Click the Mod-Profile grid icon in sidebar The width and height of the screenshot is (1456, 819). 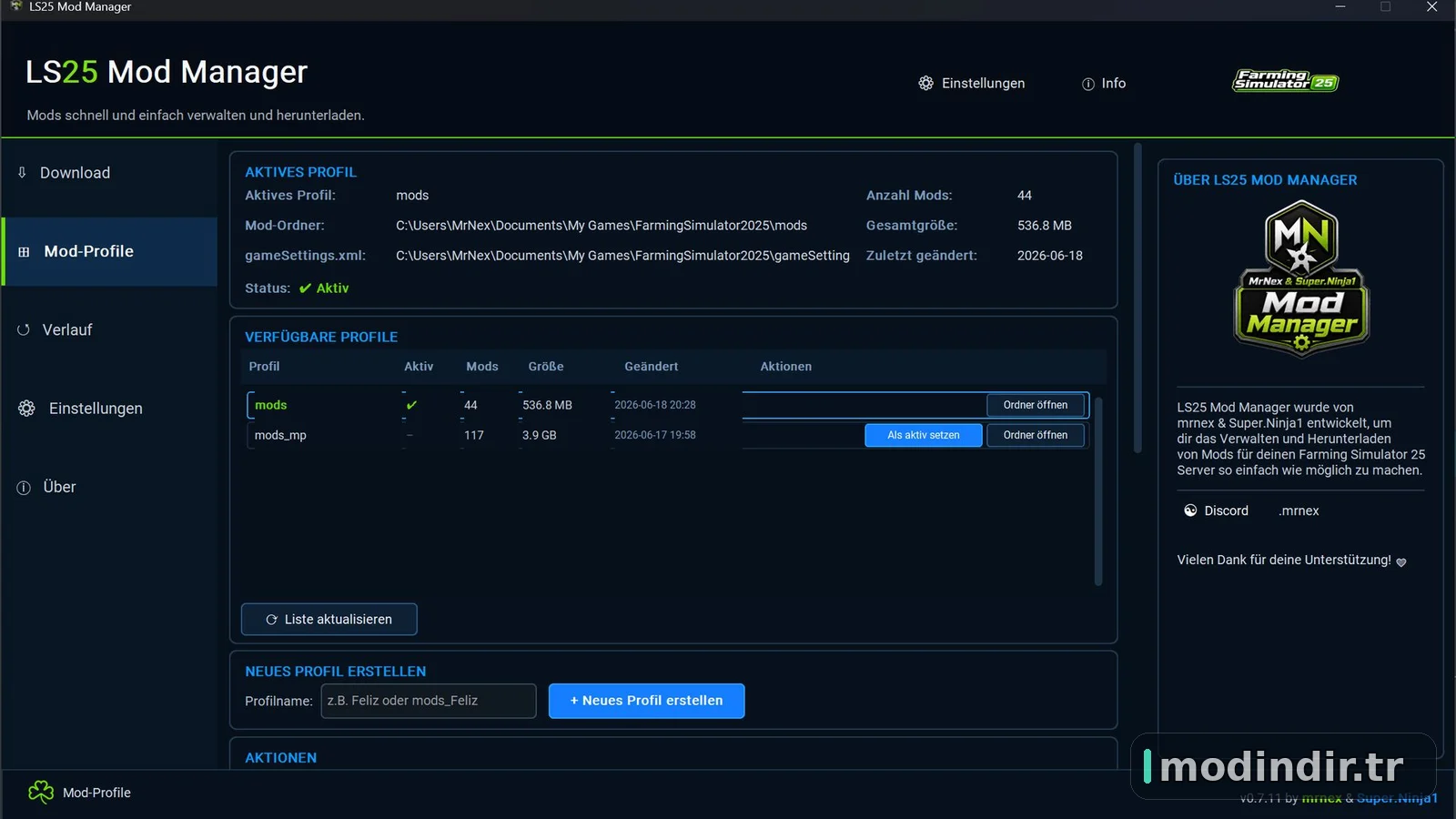click(24, 252)
